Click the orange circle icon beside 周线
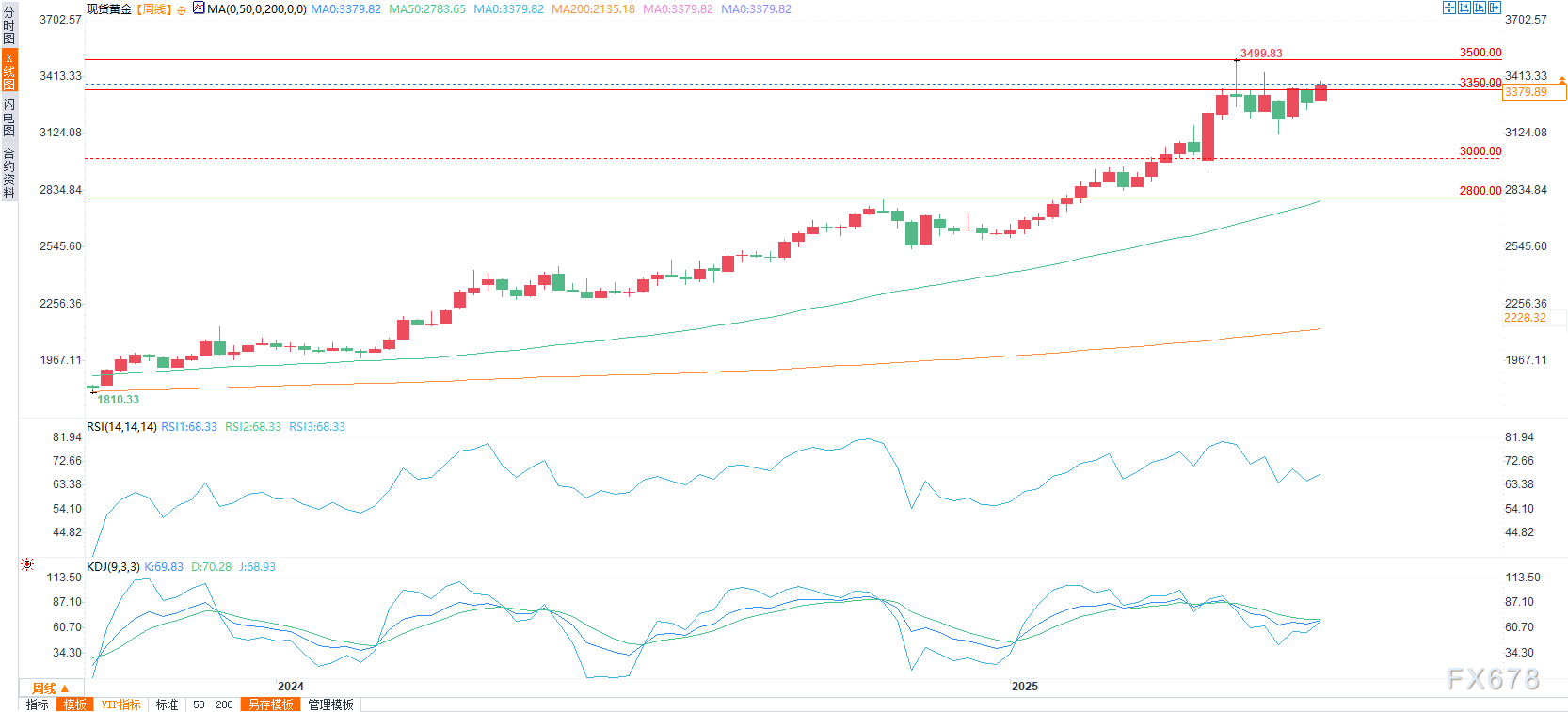This screenshot has height=712, width=1568. click(182, 10)
